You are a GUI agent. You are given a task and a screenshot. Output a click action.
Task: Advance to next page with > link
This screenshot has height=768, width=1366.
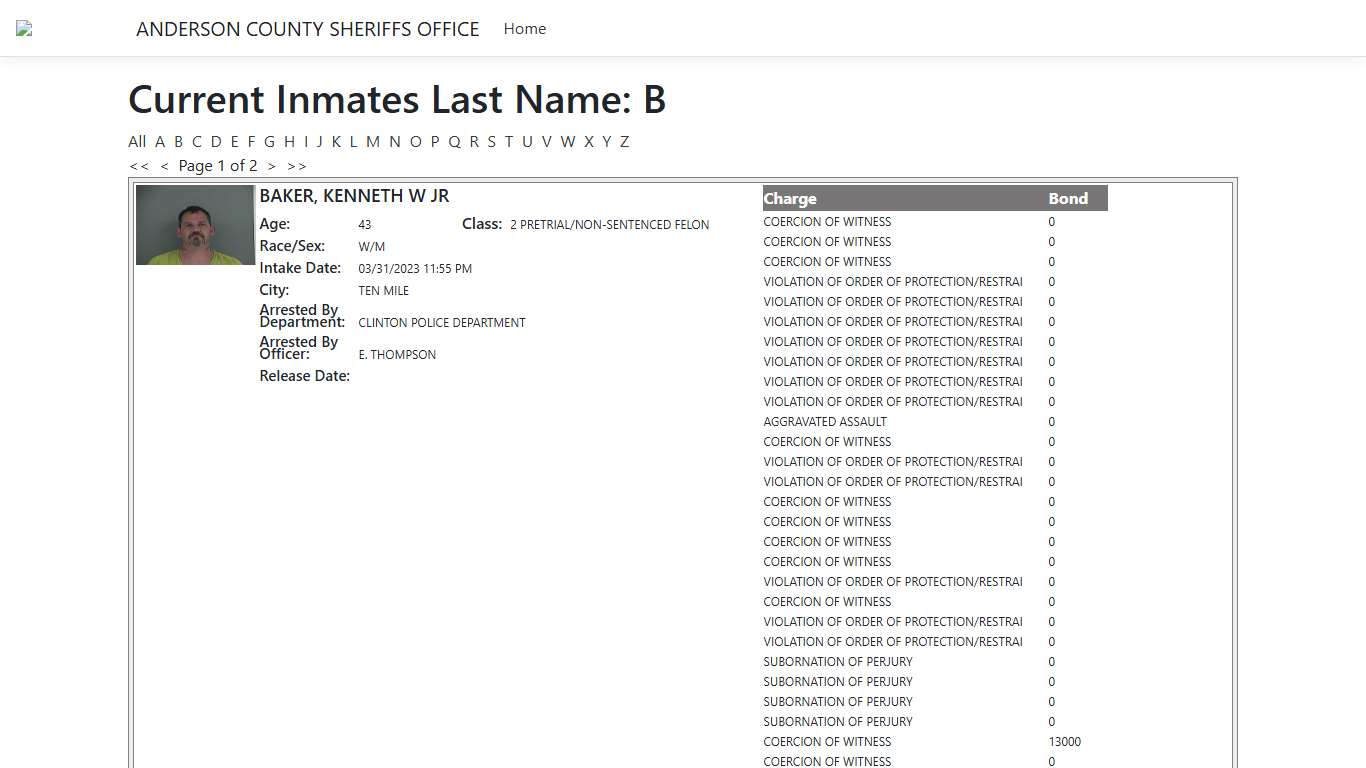(x=271, y=166)
